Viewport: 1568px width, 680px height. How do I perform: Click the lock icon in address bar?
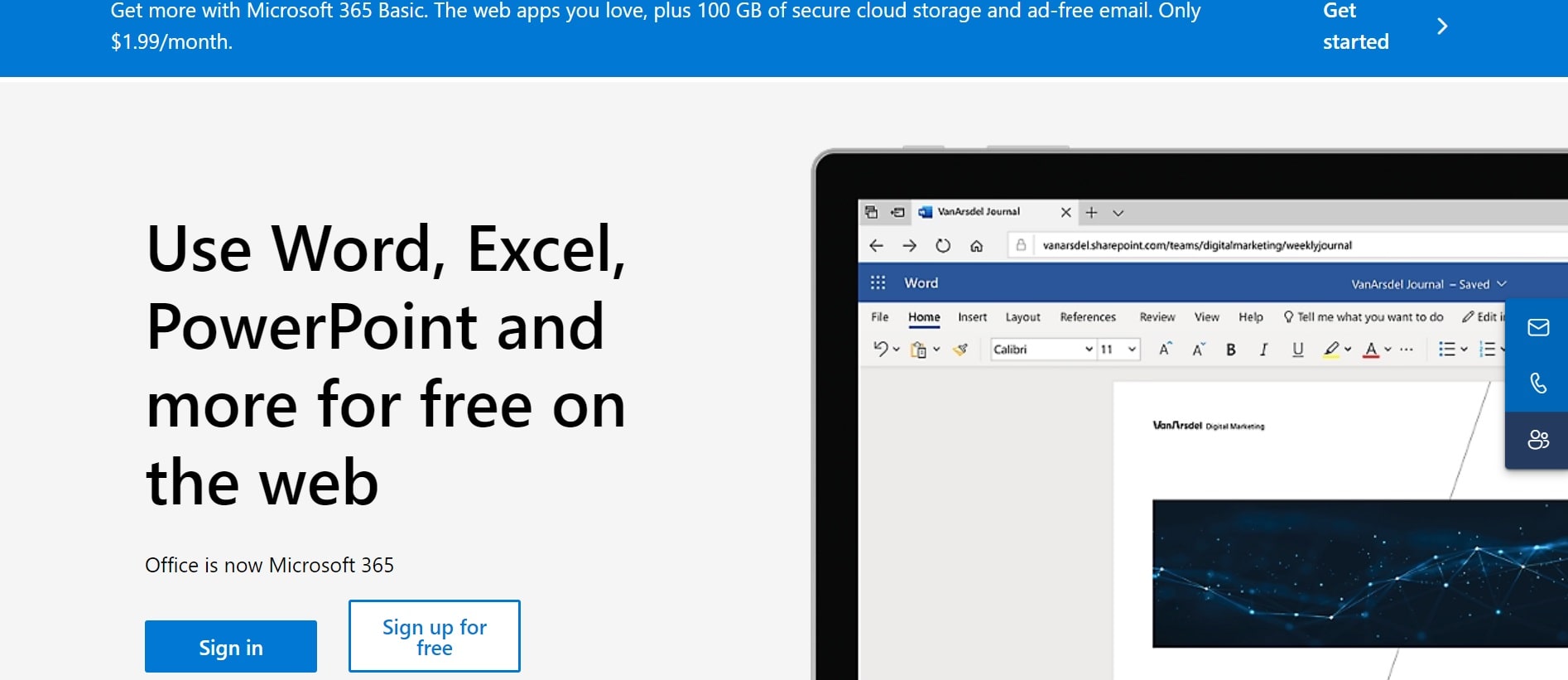(x=1021, y=245)
